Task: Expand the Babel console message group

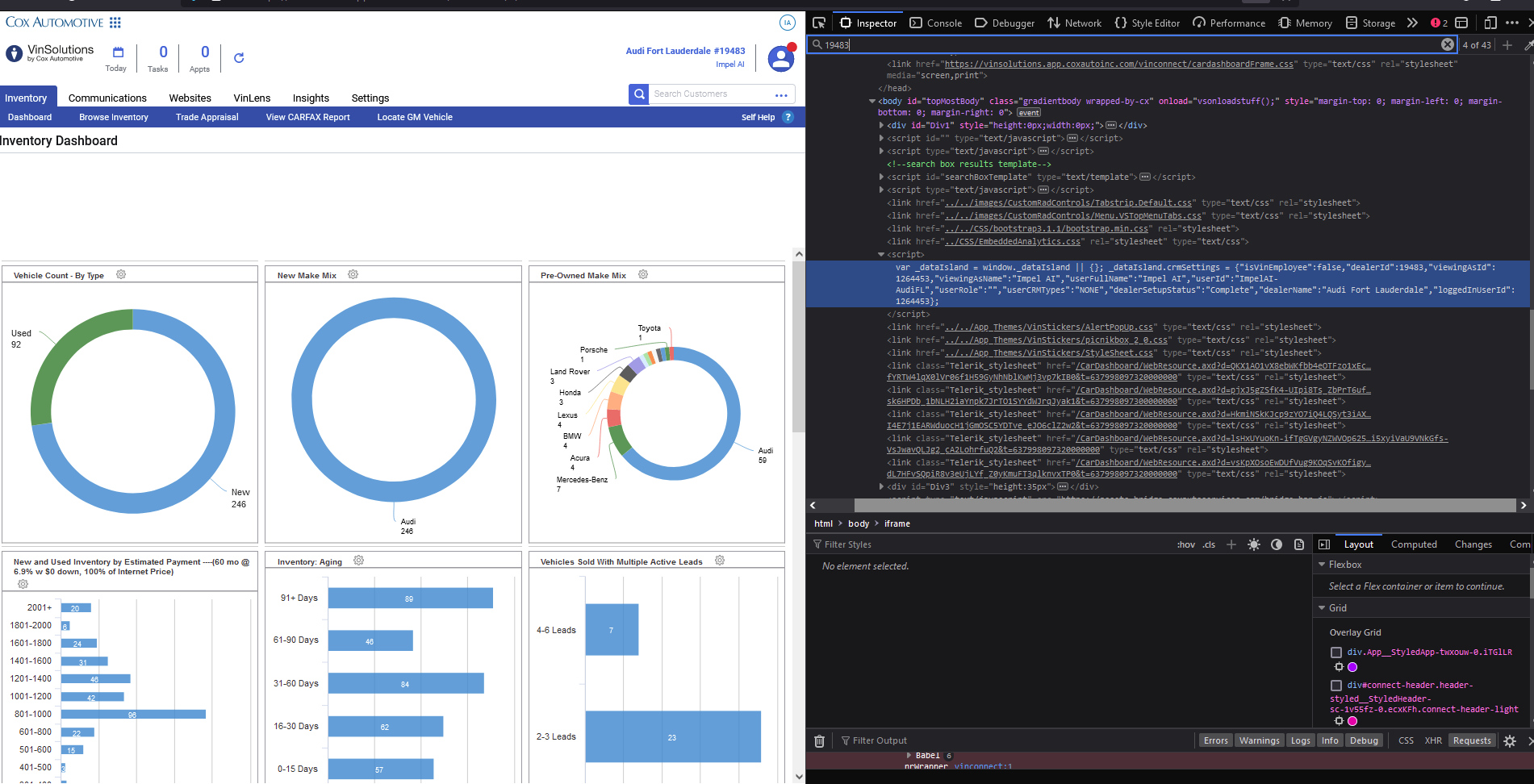Action: 909,756
